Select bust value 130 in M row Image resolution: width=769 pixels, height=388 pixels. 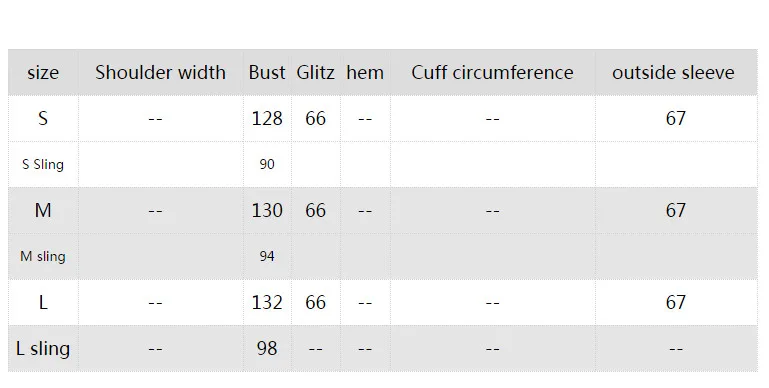[267, 210]
